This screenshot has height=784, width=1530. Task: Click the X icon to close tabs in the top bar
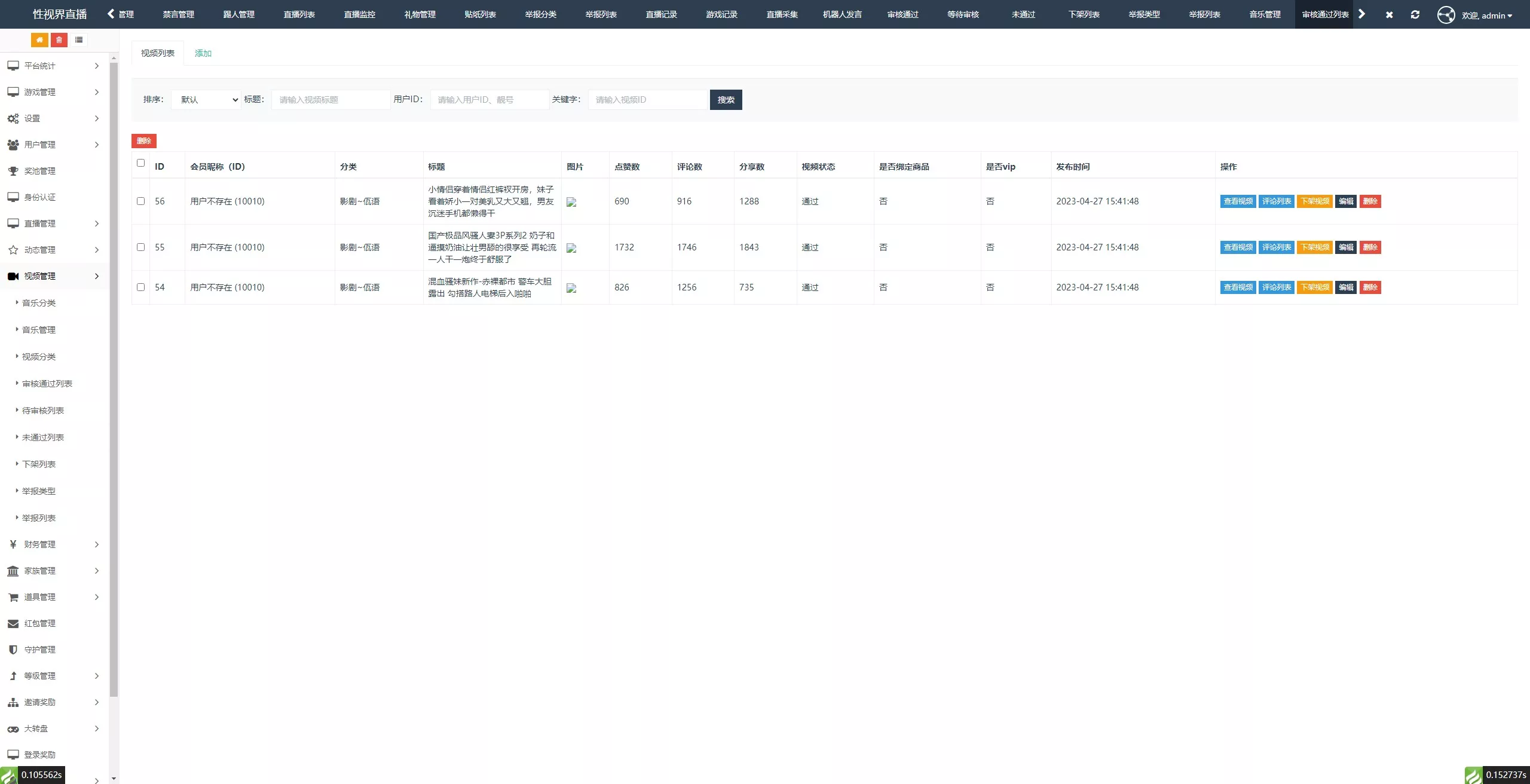coord(1389,14)
